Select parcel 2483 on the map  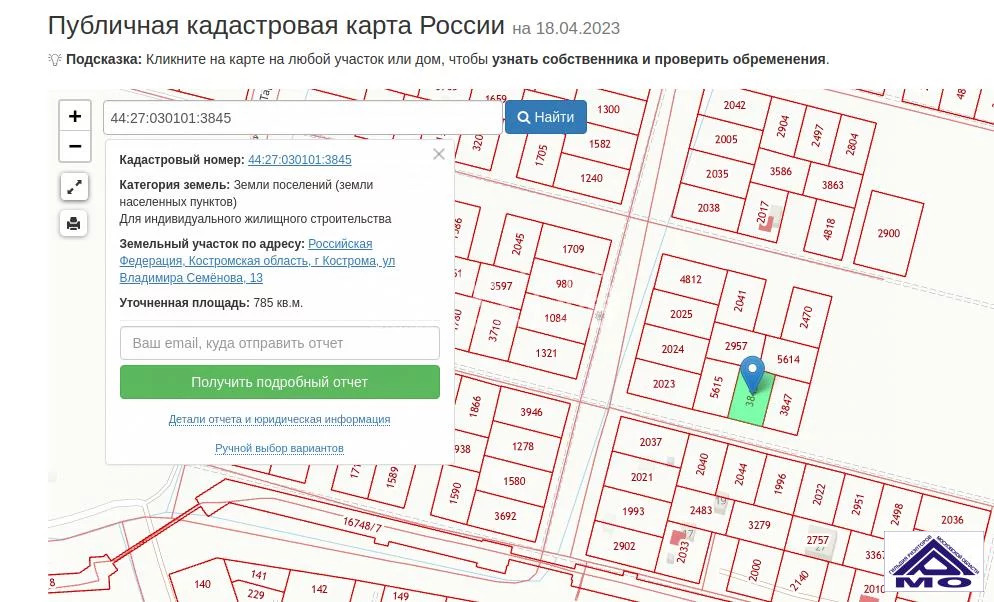pyautogui.click(x=700, y=510)
